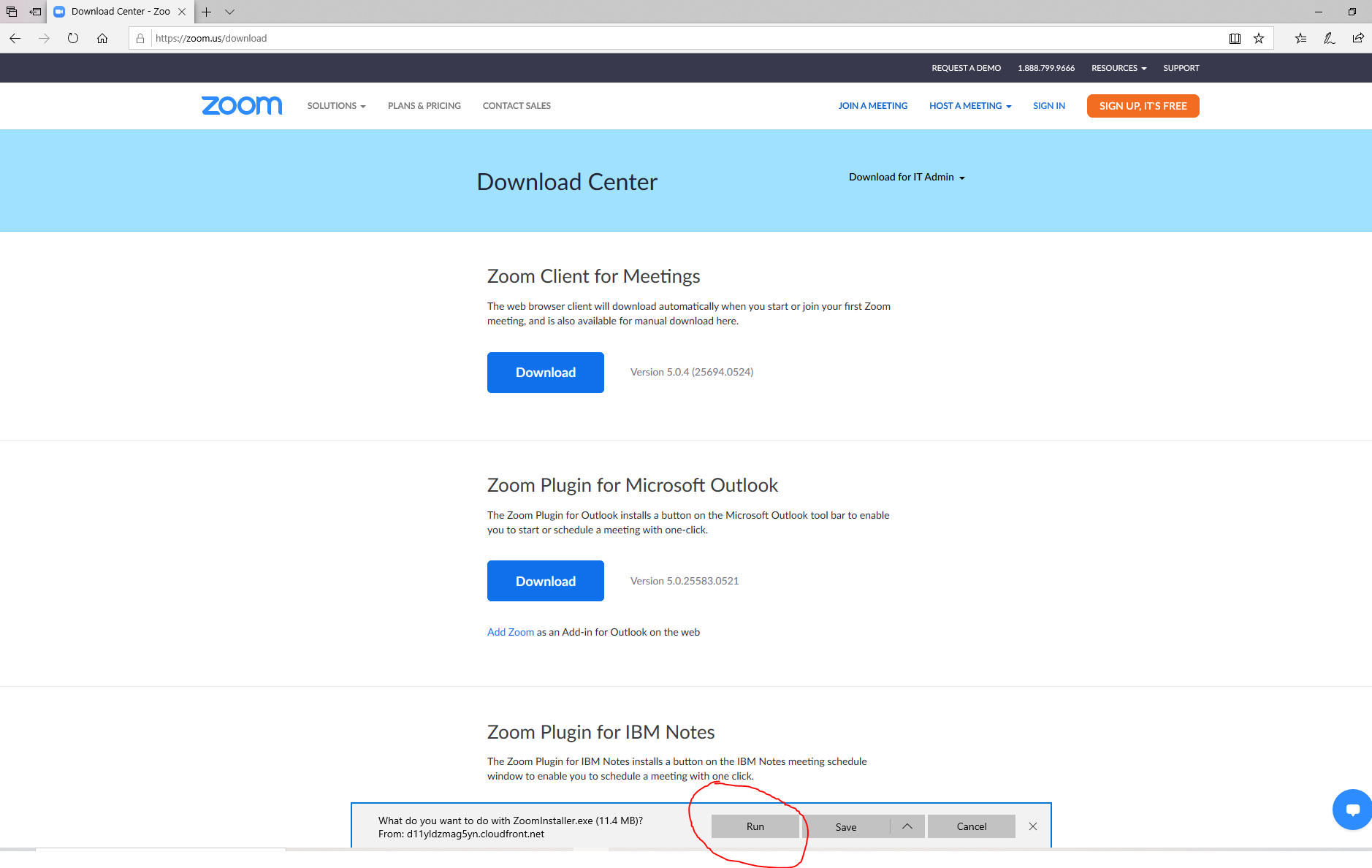Open Plans & Pricing page

(424, 106)
